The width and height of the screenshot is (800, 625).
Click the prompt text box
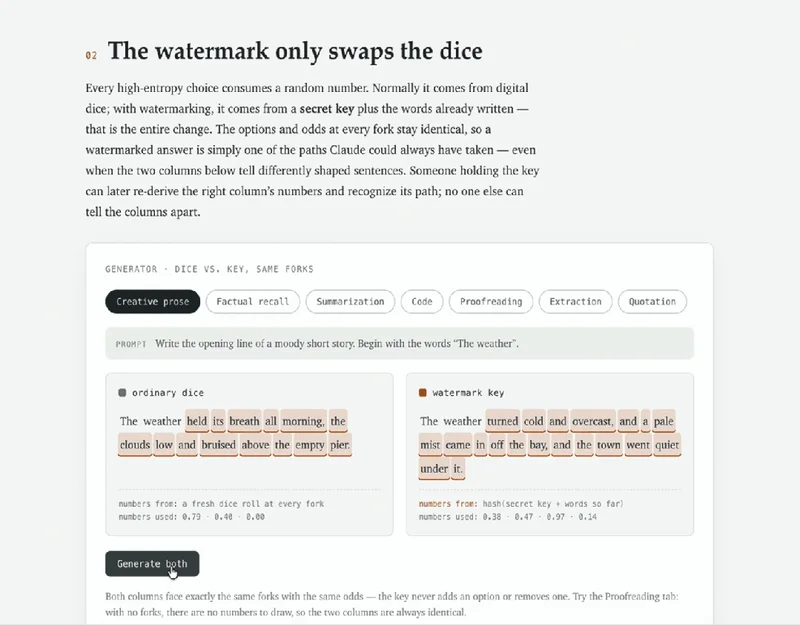point(399,343)
